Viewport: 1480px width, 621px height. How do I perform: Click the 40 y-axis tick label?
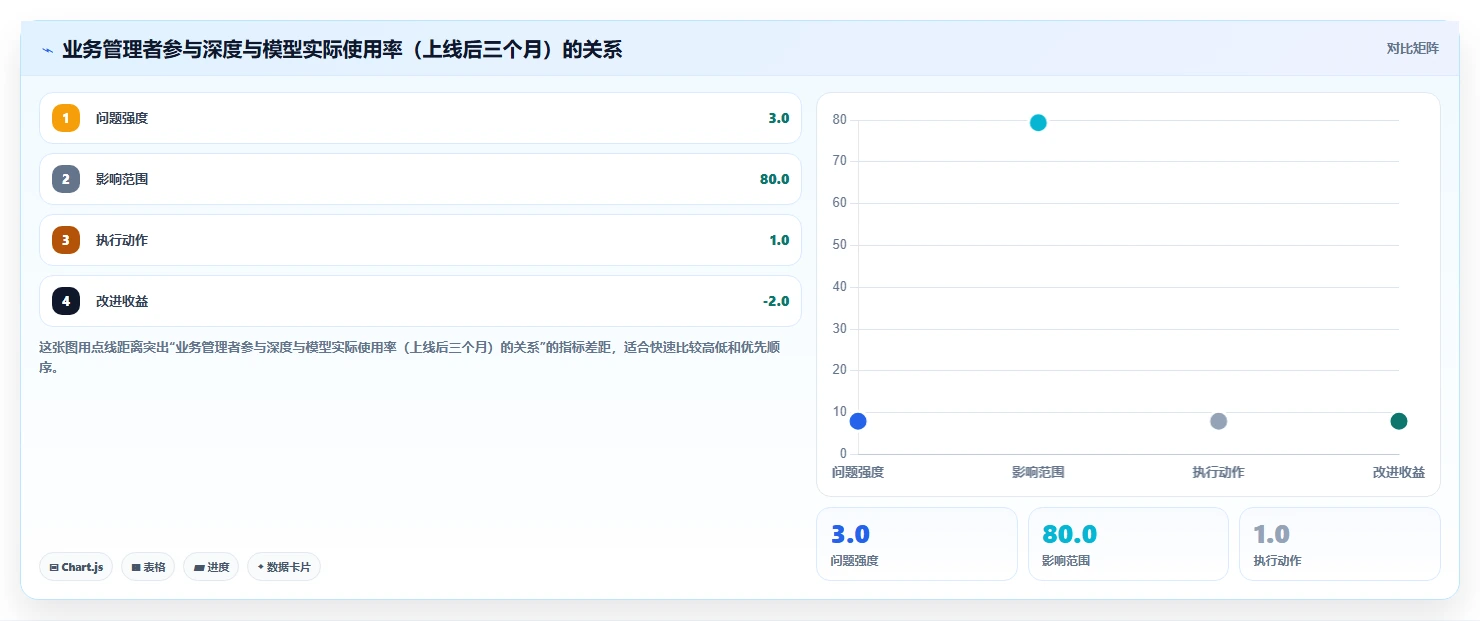(x=839, y=287)
